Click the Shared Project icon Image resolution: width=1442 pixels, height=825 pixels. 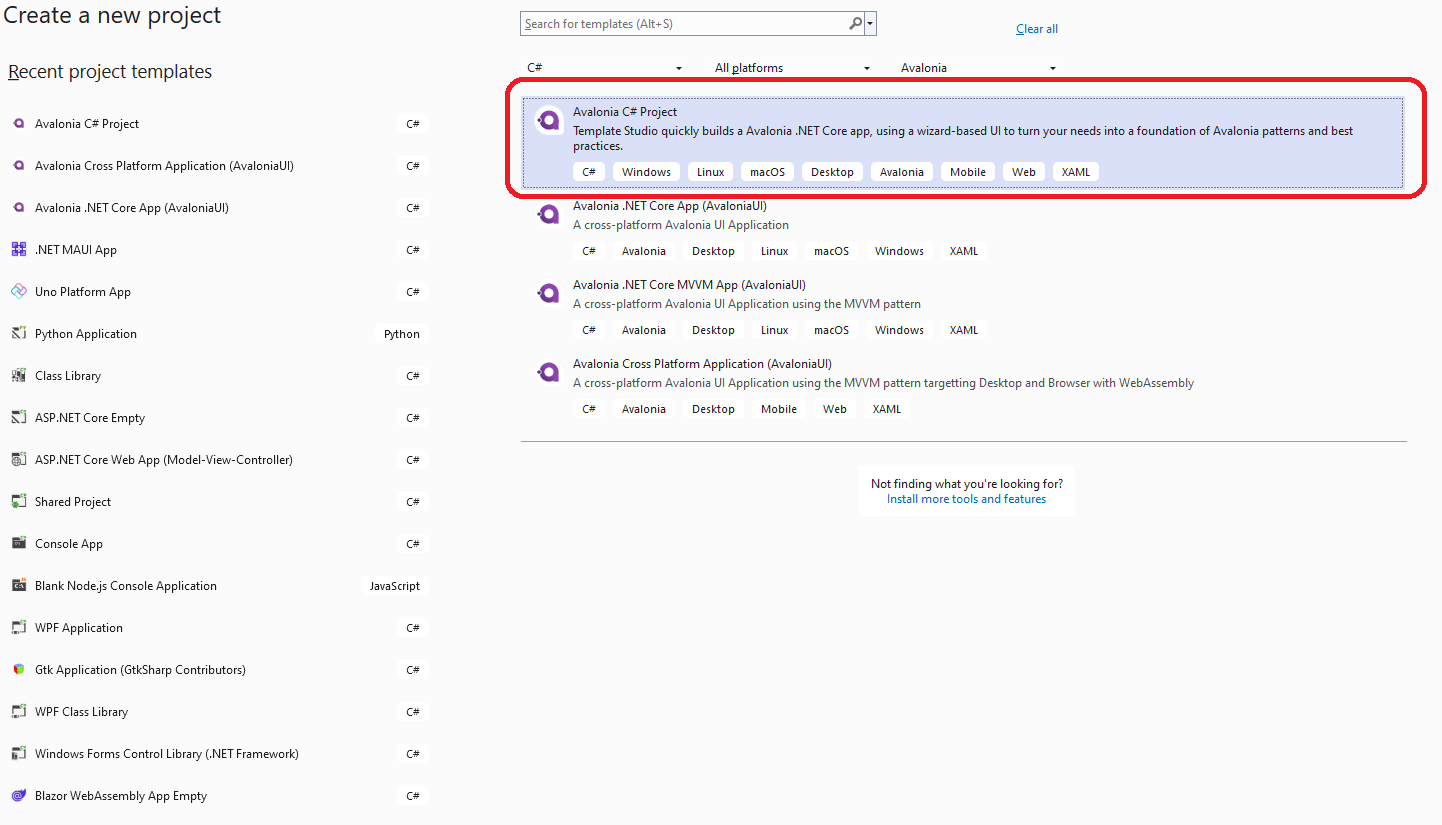pyautogui.click(x=18, y=502)
